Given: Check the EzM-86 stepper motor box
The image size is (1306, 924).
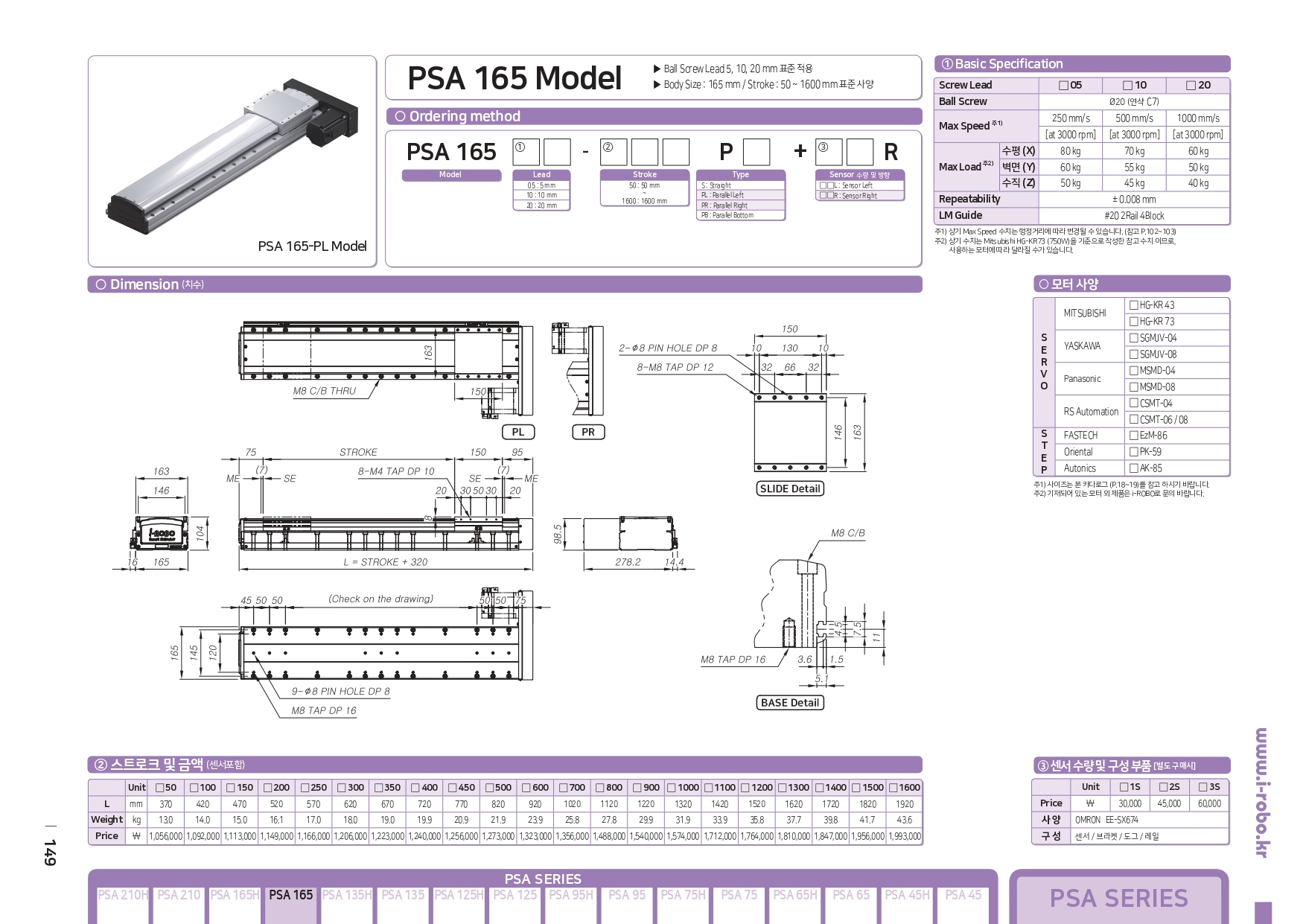Looking at the screenshot, I should pos(1133,435).
